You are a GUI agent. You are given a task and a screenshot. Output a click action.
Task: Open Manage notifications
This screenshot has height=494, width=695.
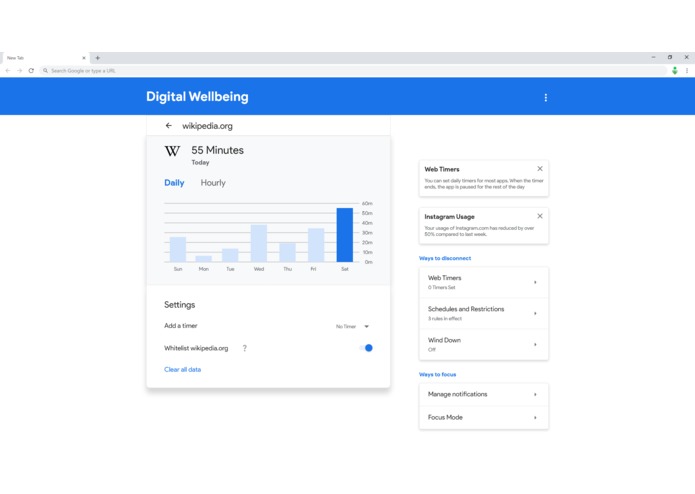click(x=484, y=394)
